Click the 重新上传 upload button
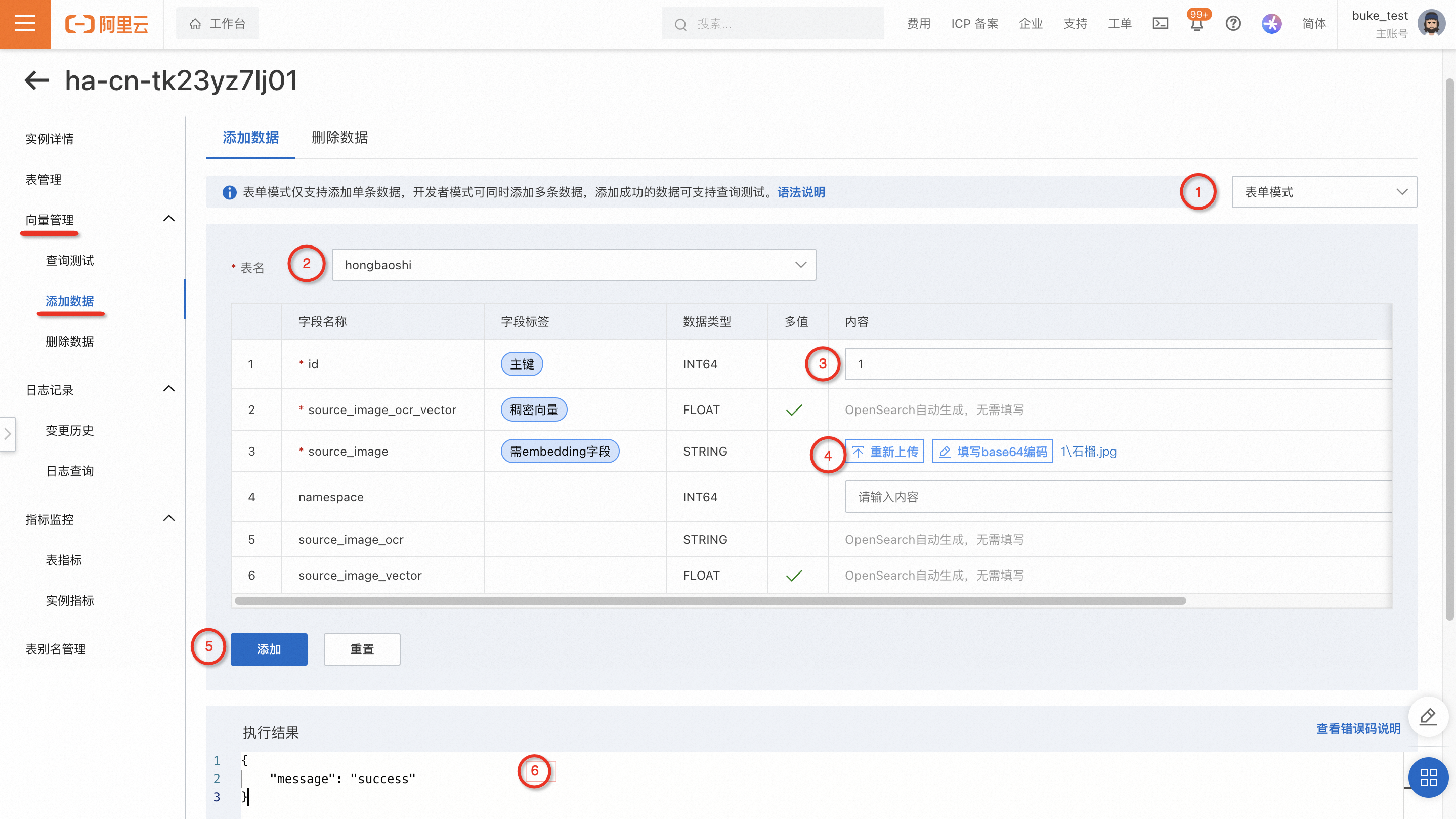Image resolution: width=1456 pixels, height=819 pixels. click(x=884, y=452)
